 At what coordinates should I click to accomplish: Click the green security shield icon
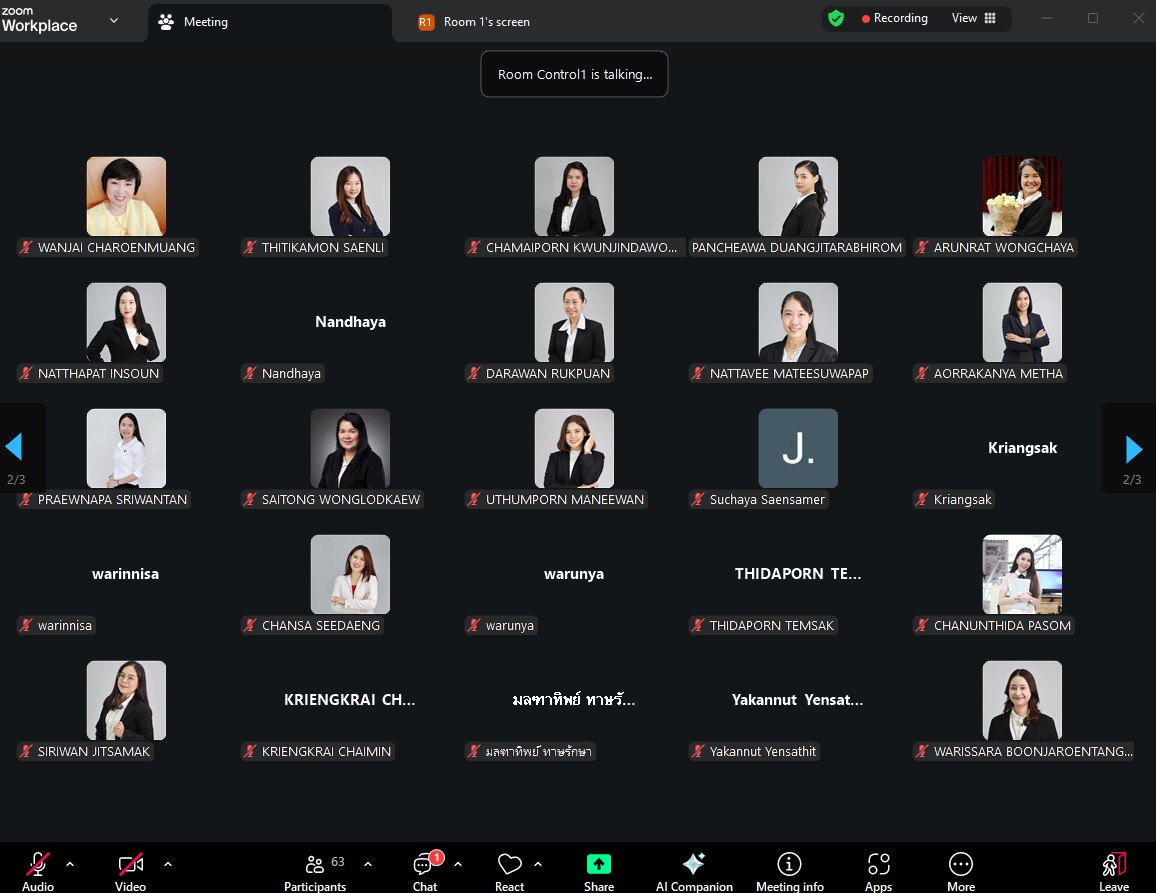(836, 18)
